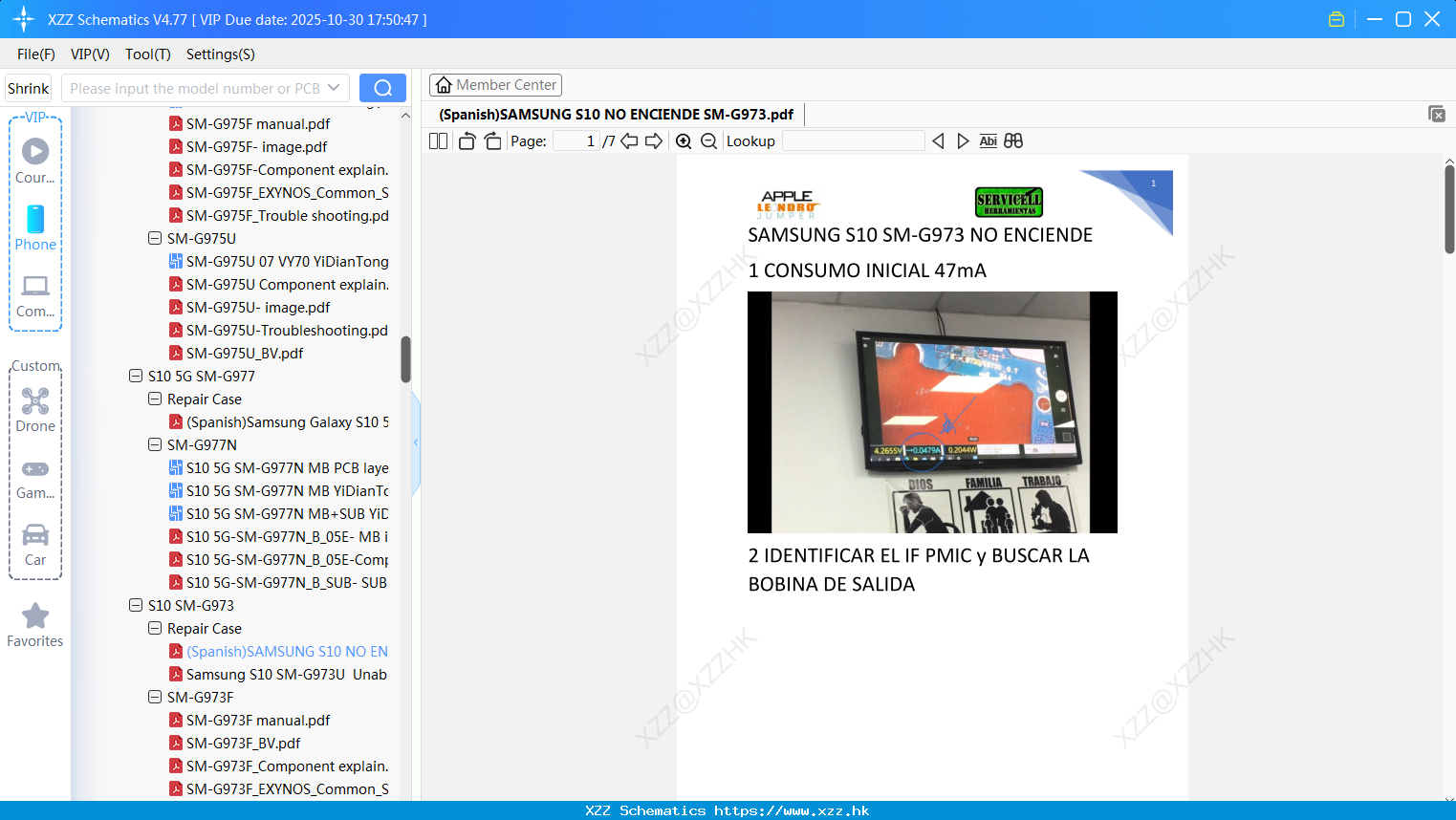The height and width of the screenshot is (820, 1456).
Task: Go to next page arrow
Action: click(654, 140)
